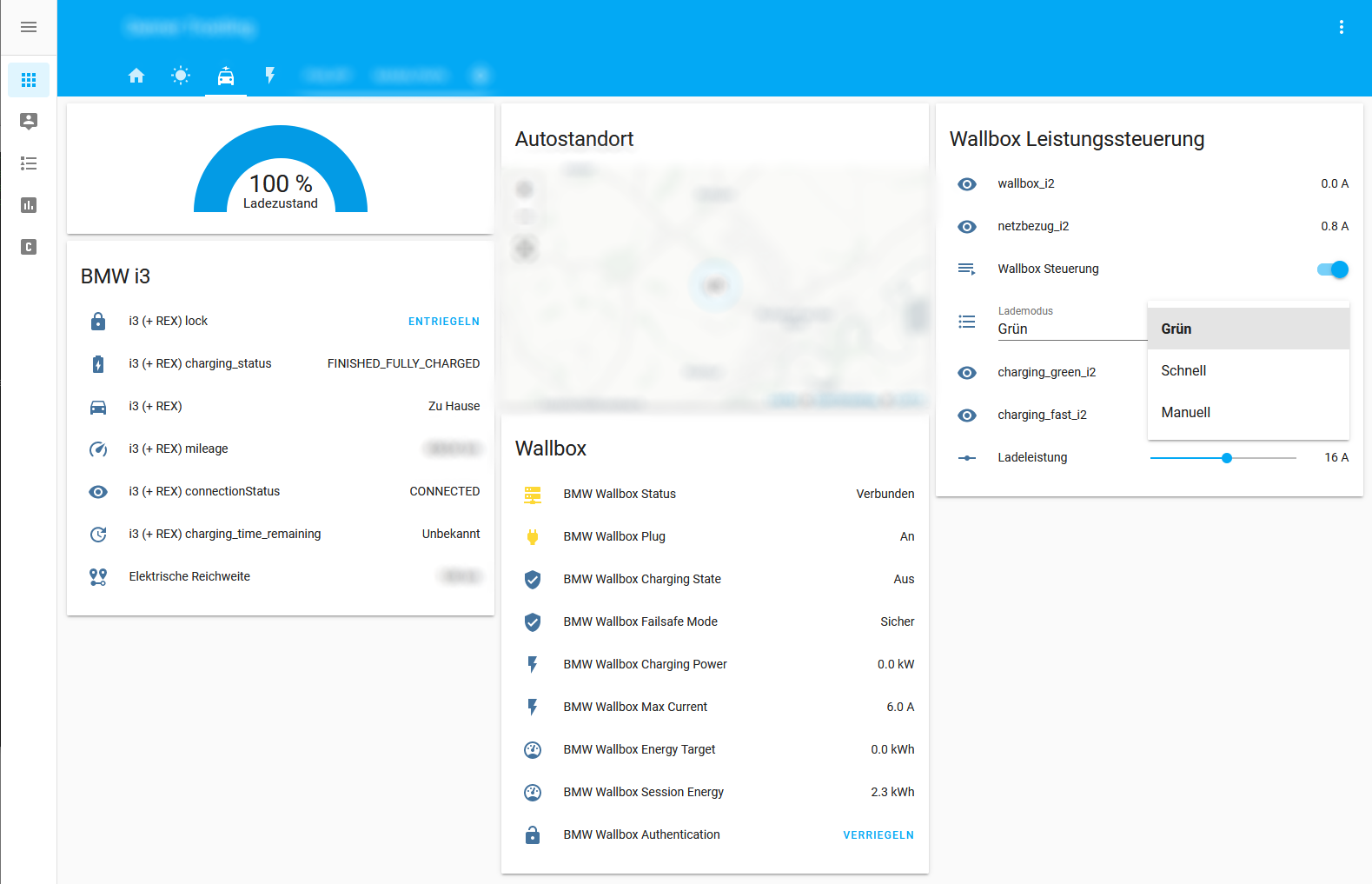Open the lightning bolt energy tab
The height and width of the screenshot is (884, 1372).
point(270,76)
